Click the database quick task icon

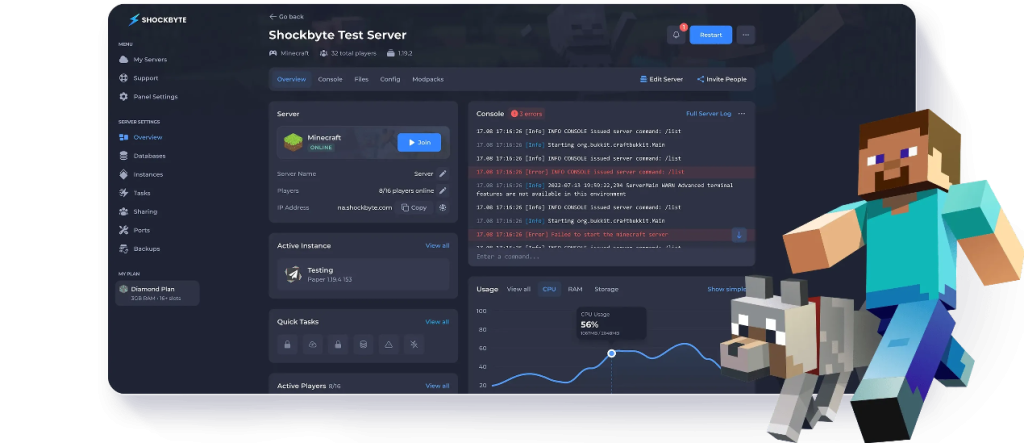363,344
